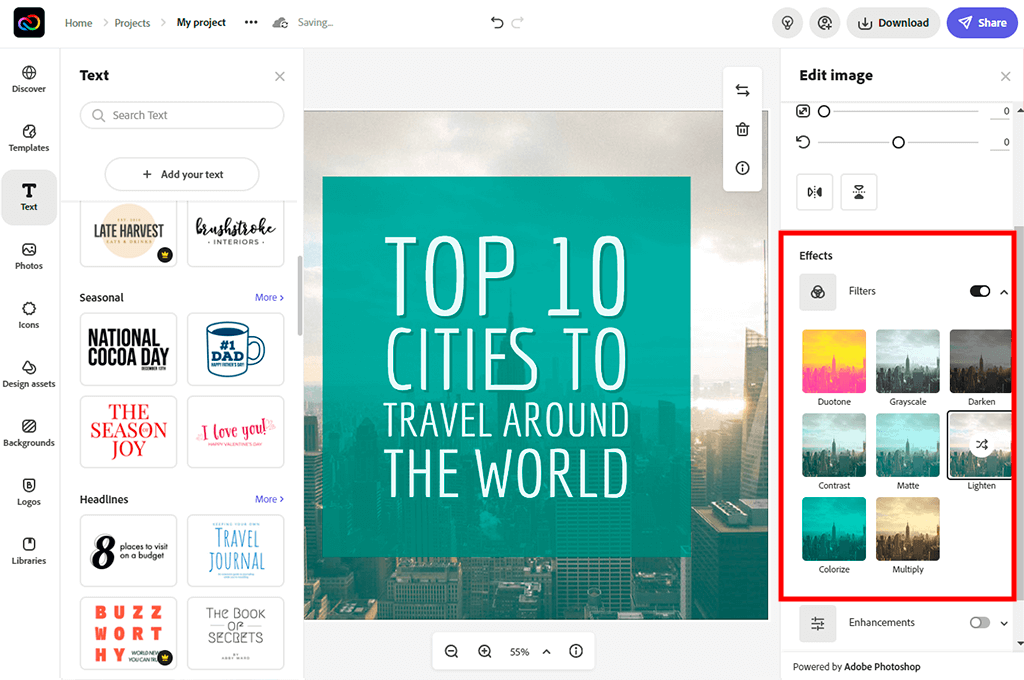Screen dimensions: 1024x680
Task: Open the Photos sidebar section
Action: pyautogui.click(x=29, y=255)
